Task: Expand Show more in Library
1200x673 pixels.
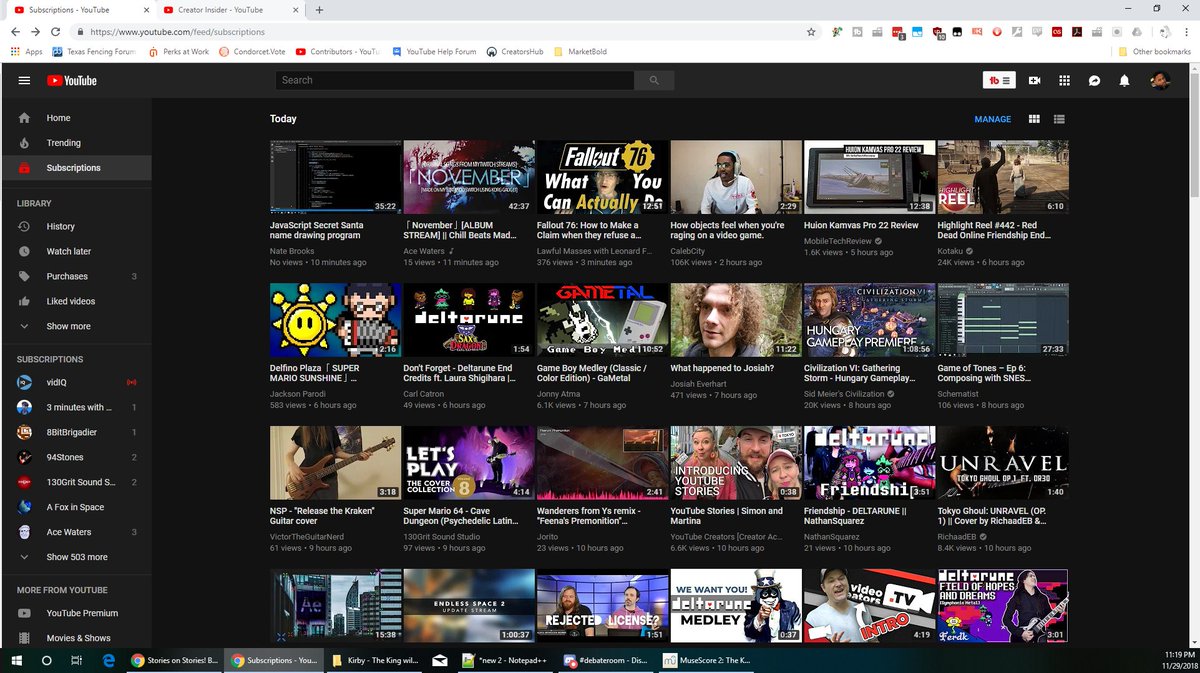Action: point(76,326)
